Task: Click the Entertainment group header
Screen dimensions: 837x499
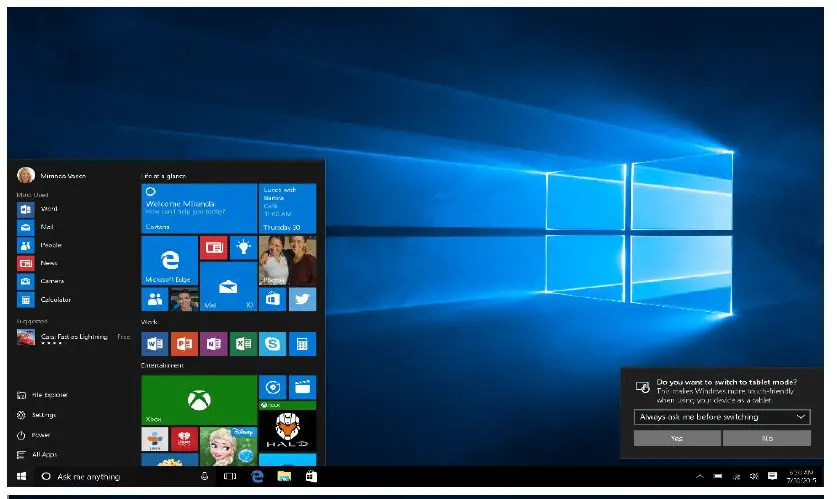Action: [x=162, y=366]
